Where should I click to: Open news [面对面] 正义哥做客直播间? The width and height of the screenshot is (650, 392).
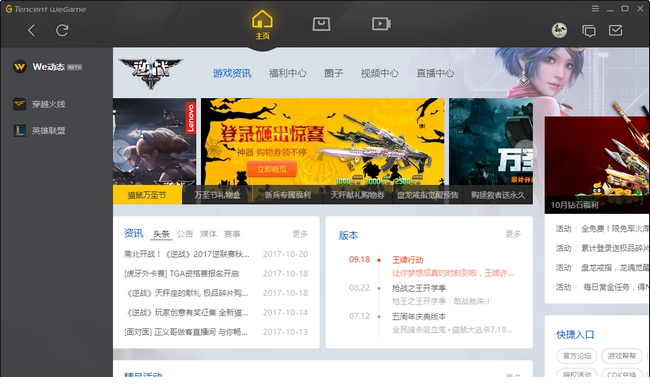tap(187, 332)
